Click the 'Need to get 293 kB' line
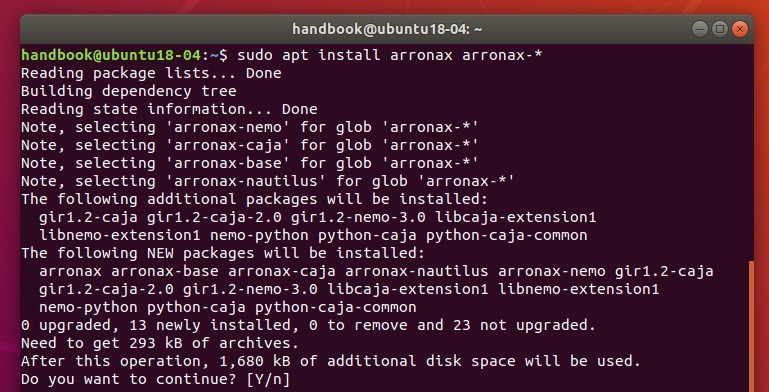 pyautogui.click(x=160, y=343)
